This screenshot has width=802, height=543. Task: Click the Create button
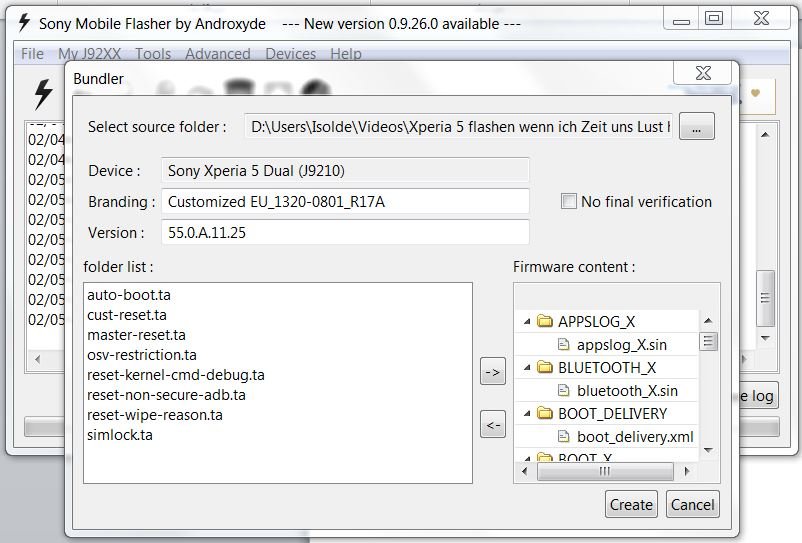click(x=631, y=505)
